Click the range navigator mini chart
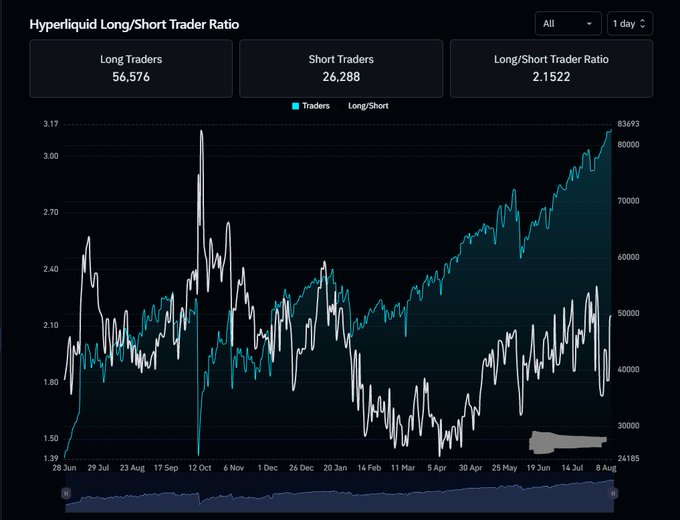 point(340,493)
